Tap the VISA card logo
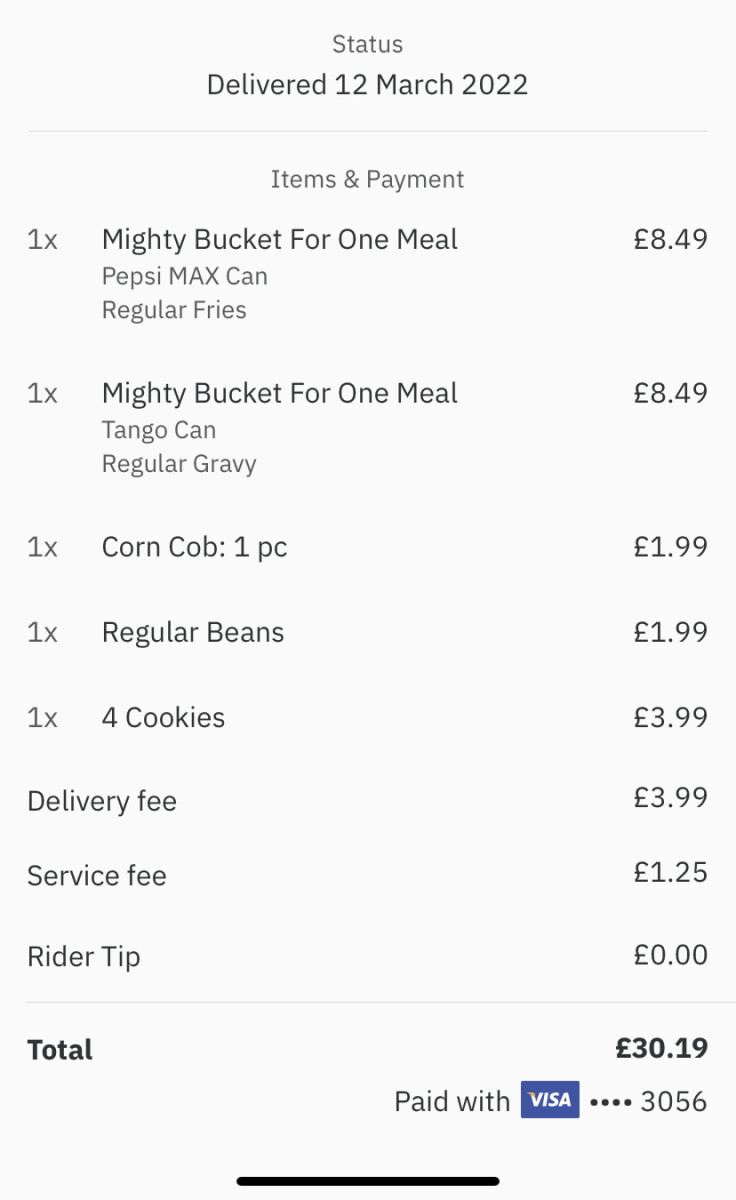The width and height of the screenshot is (736, 1200). coord(549,1100)
